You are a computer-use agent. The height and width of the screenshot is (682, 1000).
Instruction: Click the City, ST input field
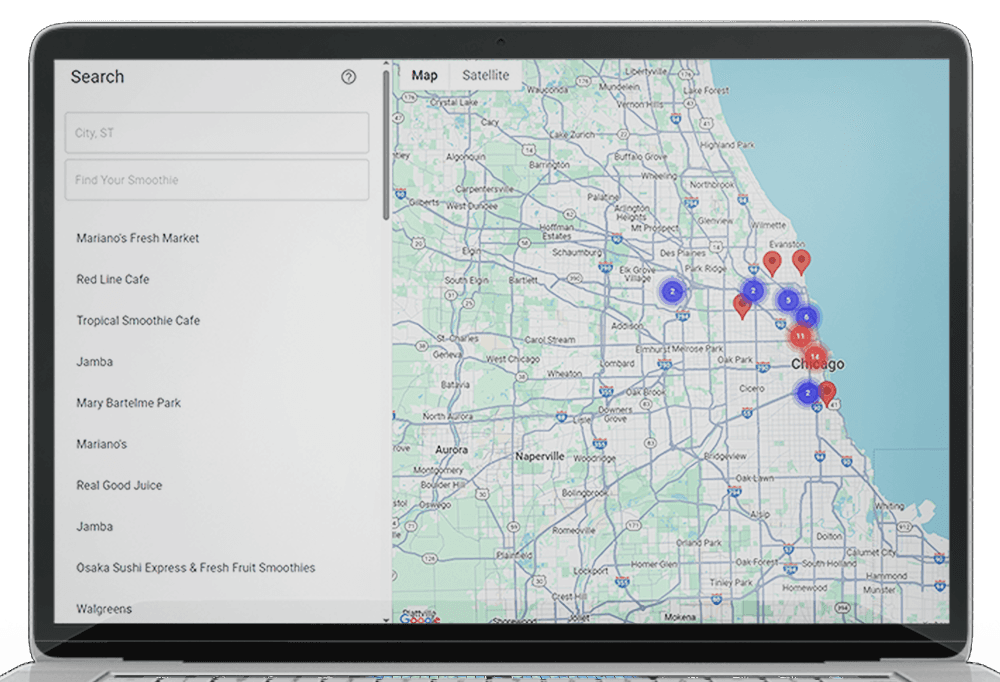coord(217,133)
